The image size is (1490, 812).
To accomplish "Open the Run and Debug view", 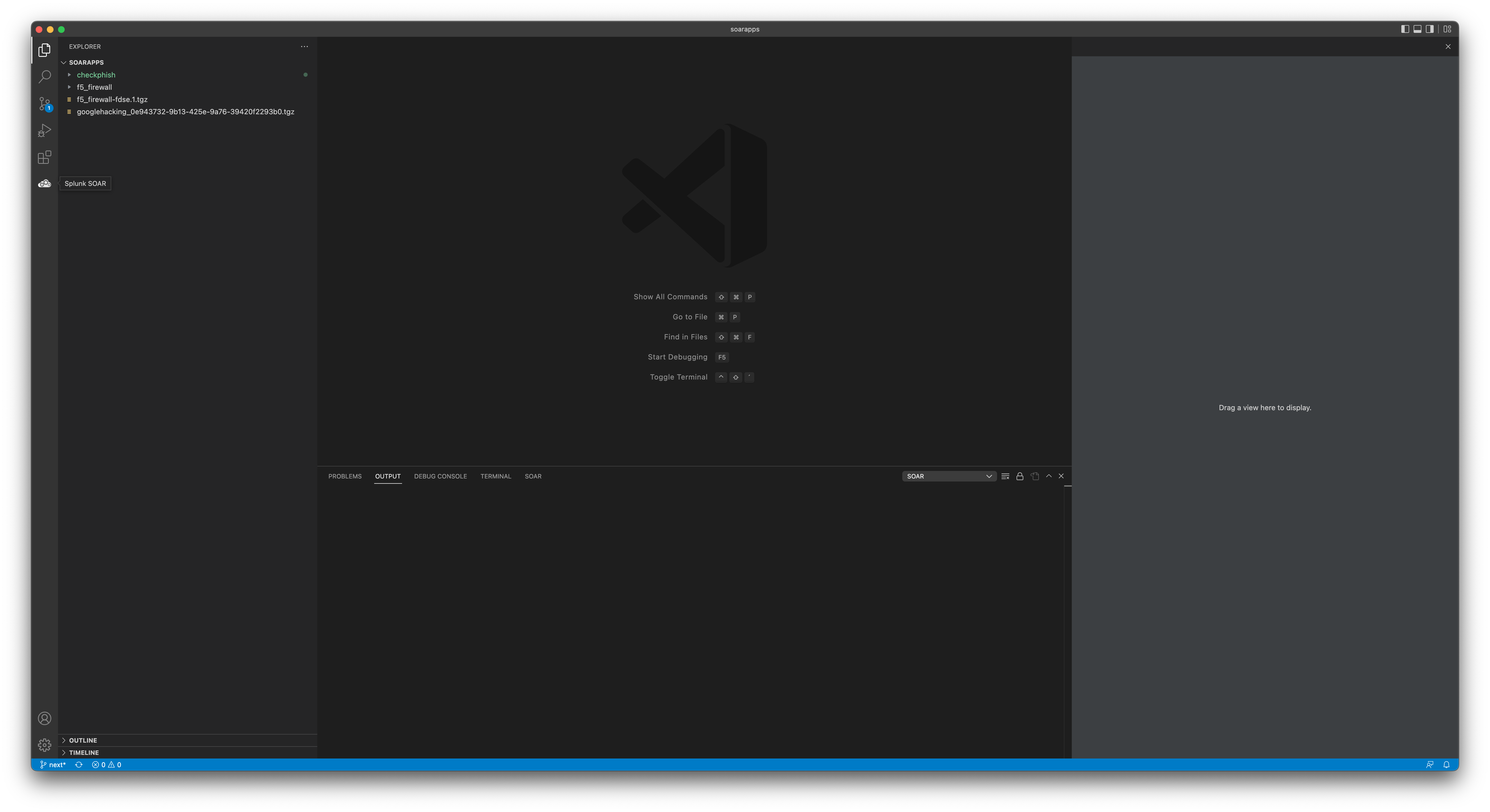I will click(45, 131).
